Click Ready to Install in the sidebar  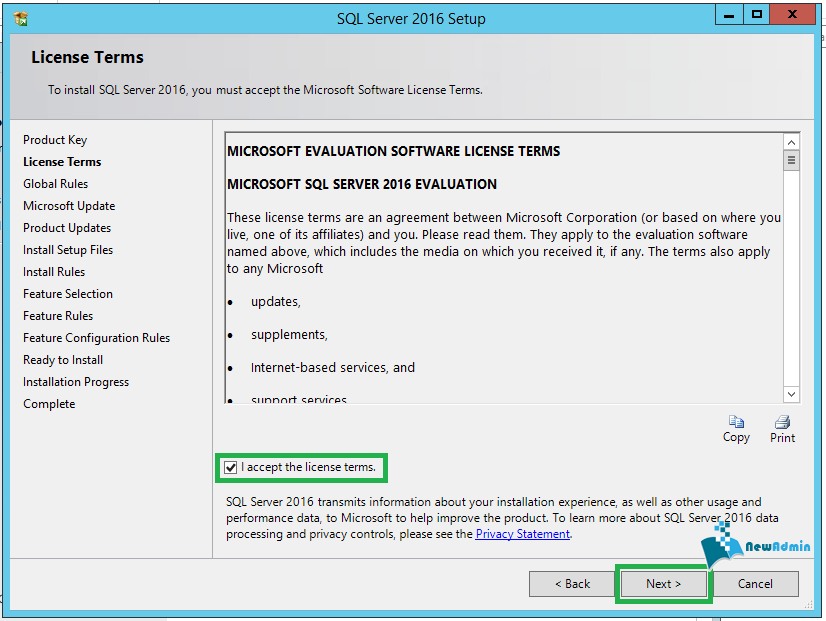pyautogui.click(x=63, y=360)
